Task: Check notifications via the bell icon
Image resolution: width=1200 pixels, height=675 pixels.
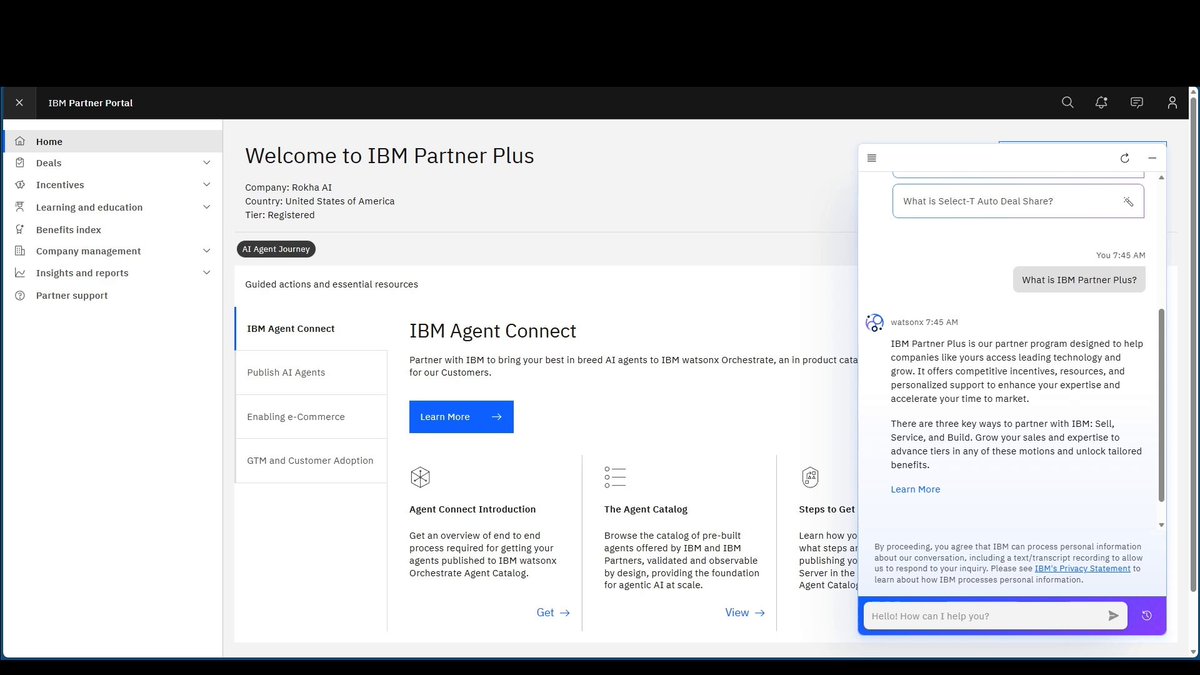Action: (1101, 103)
